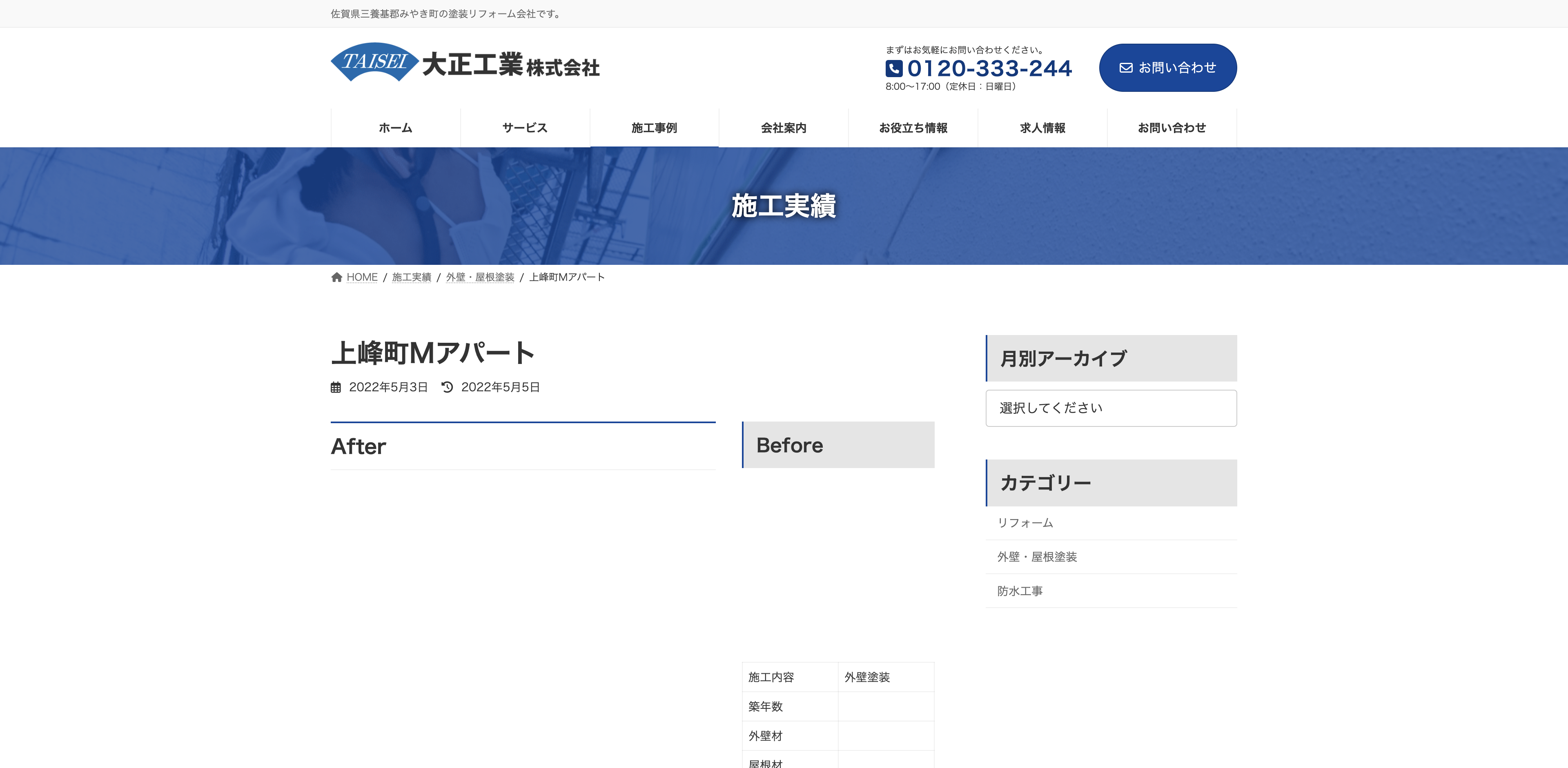Viewport: 1568px width, 768px height.
Task: Click the 佐賀県三養基郡 tagline at top
Action: click(446, 14)
